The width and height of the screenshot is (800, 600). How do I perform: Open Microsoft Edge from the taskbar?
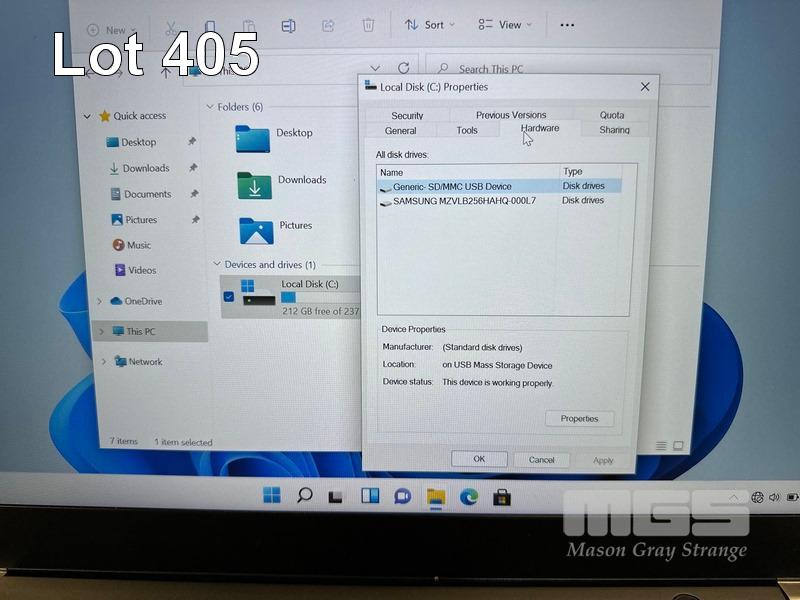click(468, 496)
